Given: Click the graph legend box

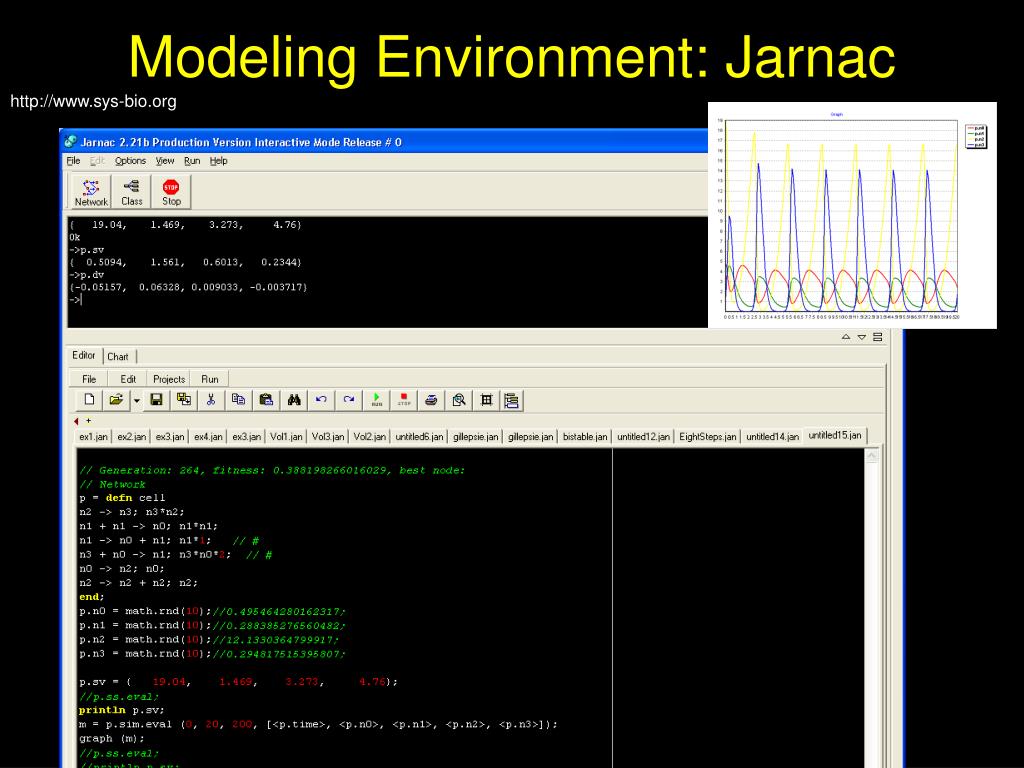Looking at the screenshot, I should (x=976, y=136).
